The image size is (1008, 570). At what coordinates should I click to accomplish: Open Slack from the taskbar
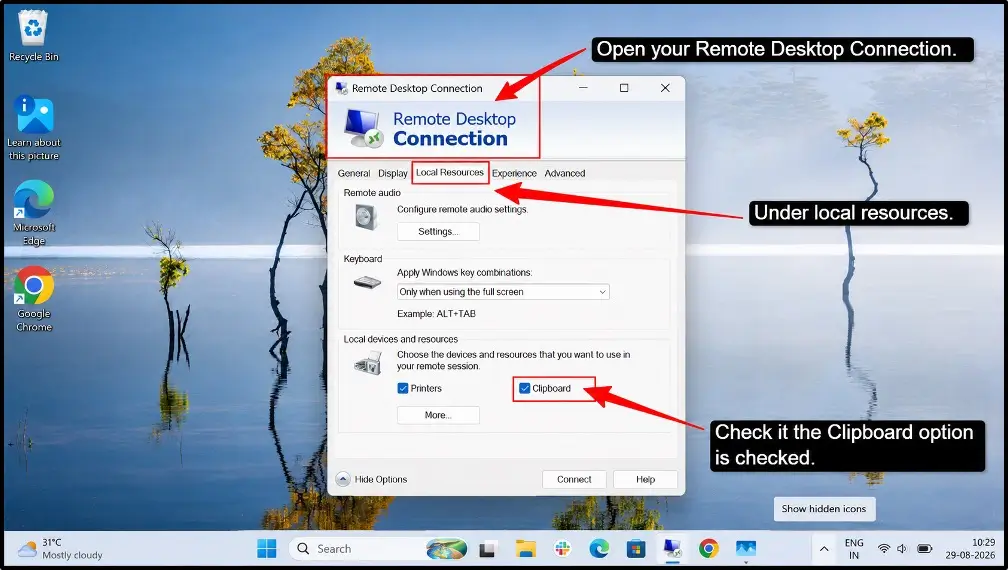point(562,549)
